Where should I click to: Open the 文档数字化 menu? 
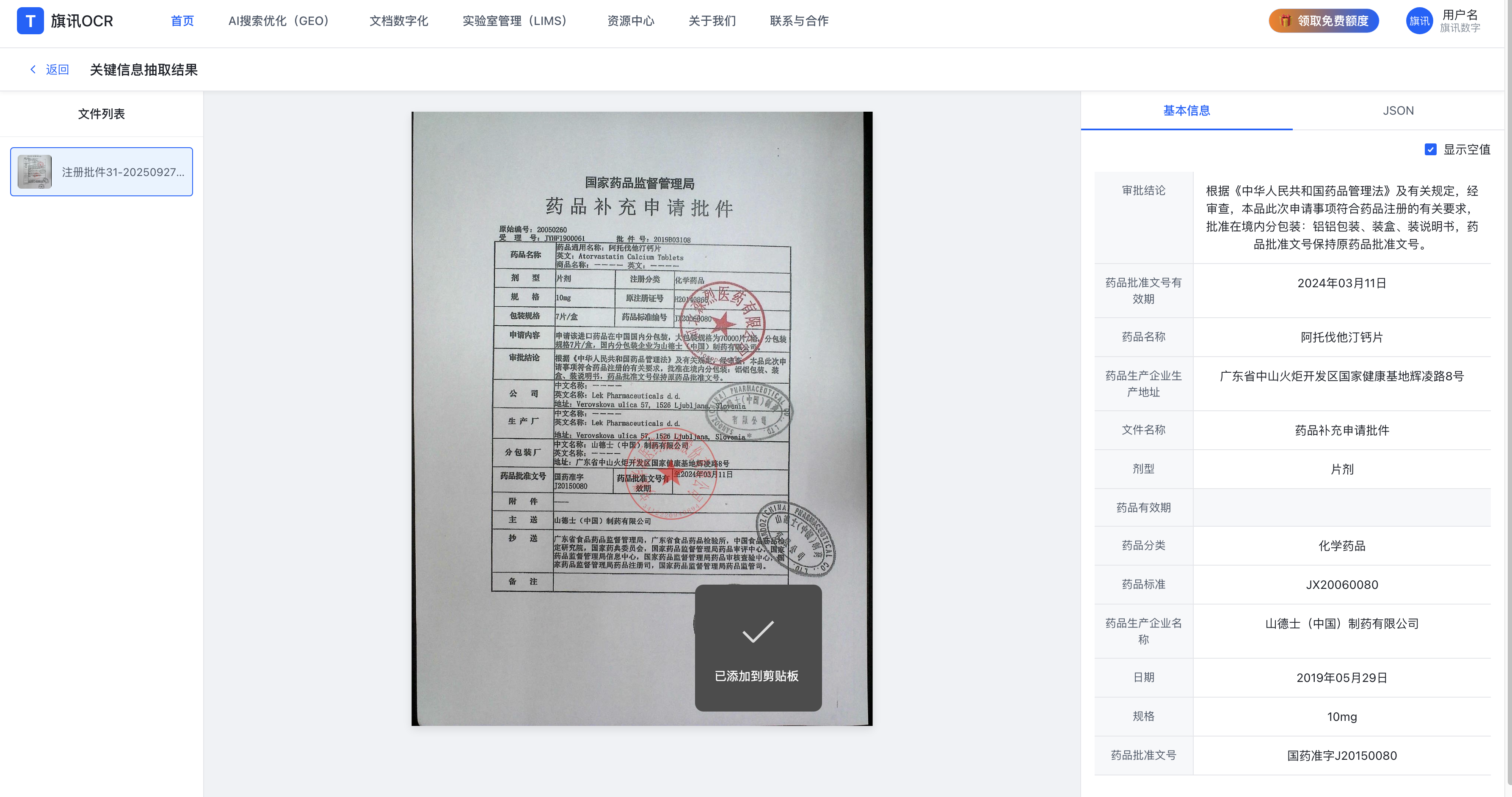[399, 21]
